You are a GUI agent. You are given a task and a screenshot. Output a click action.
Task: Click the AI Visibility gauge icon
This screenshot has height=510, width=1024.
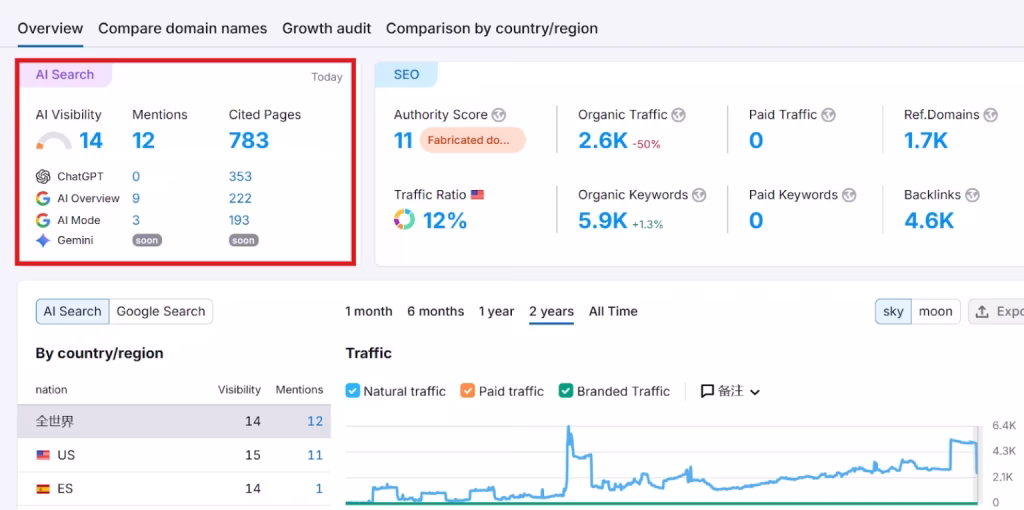[x=54, y=140]
